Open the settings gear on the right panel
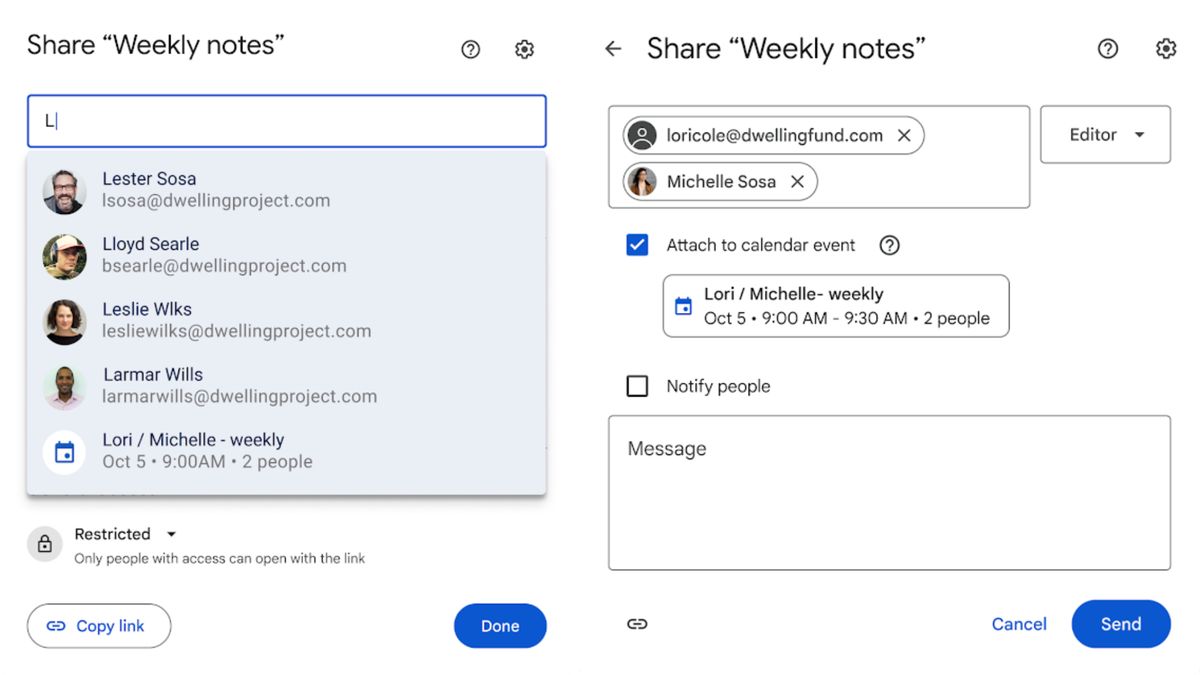The height and width of the screenshot is (675, 1200). click(1165, 48)
